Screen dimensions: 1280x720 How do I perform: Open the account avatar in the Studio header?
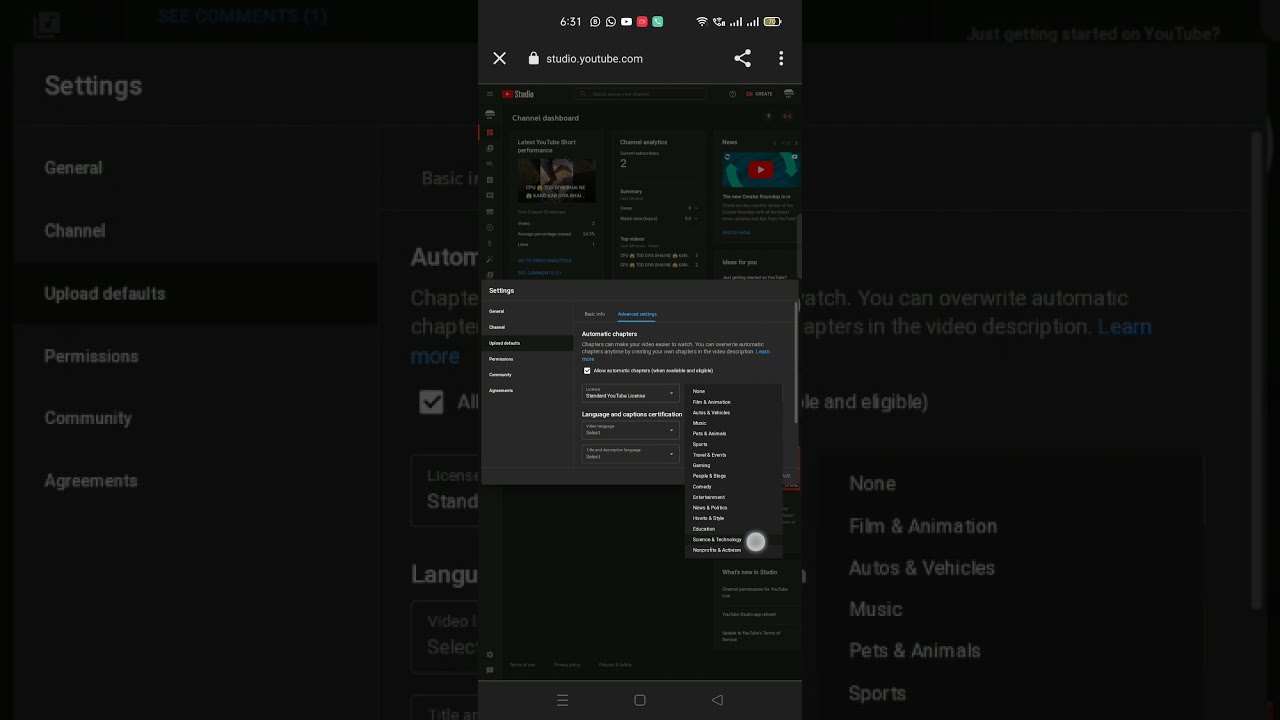pos(789,94)
